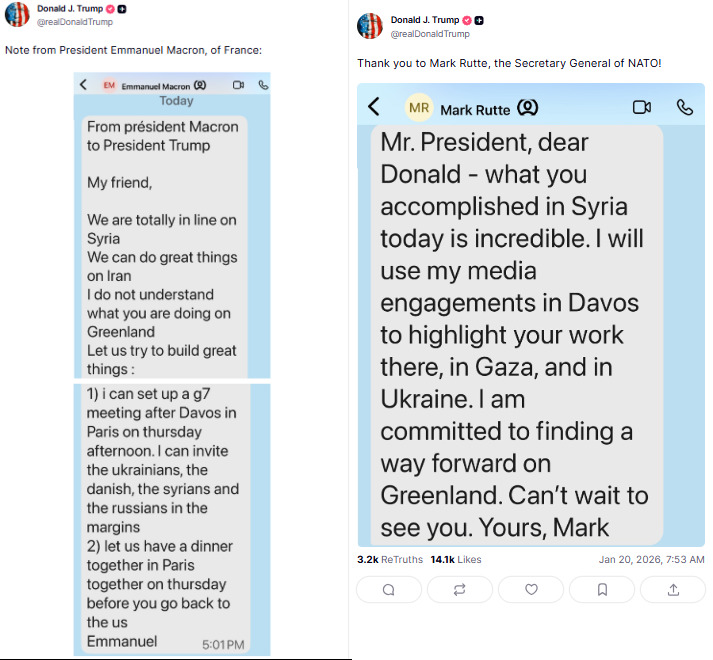Click the reply speech bubble icon
Image resolution: width=713 pixels, height=660 pixels.
point(389,590)
